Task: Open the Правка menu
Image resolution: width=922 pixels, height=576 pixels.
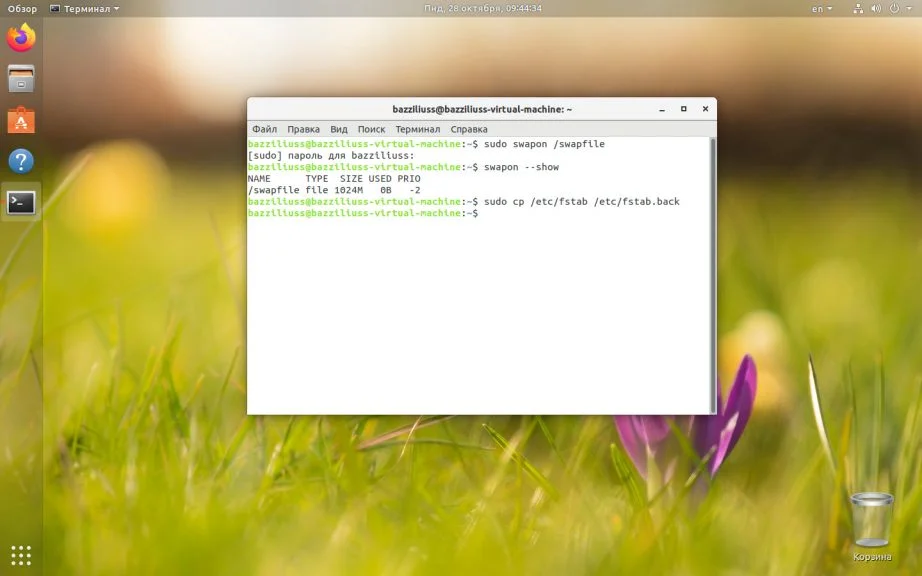Action: tap(303, 129)
